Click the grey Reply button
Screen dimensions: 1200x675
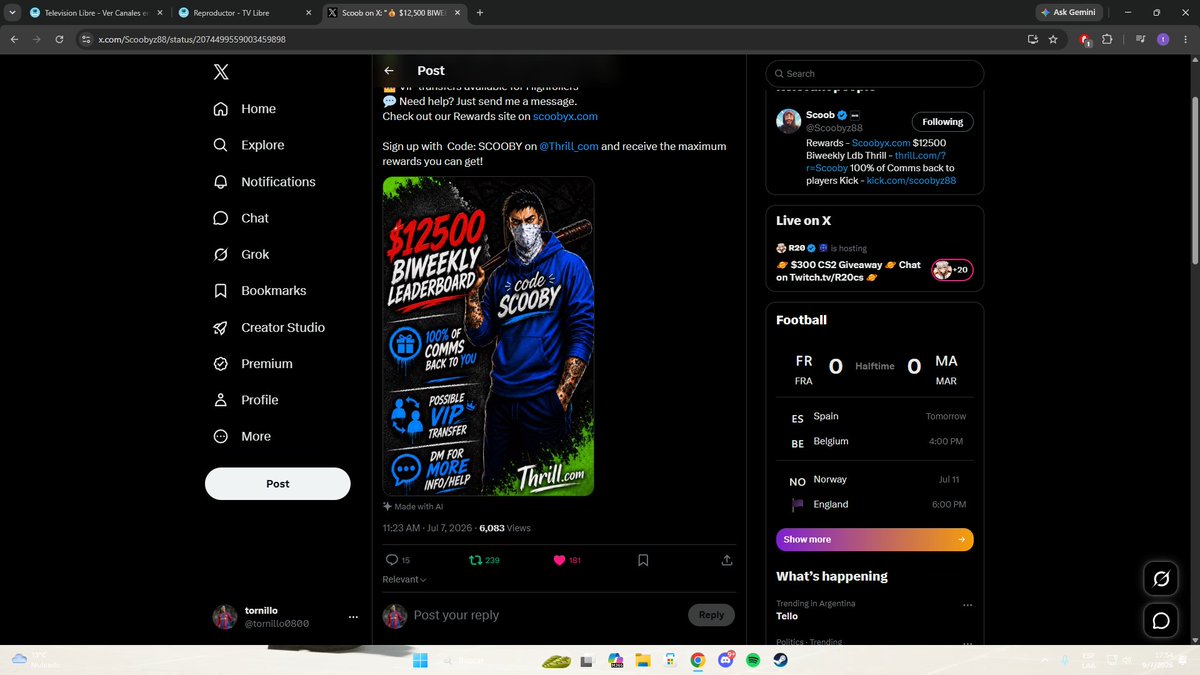tap(712, 615)
